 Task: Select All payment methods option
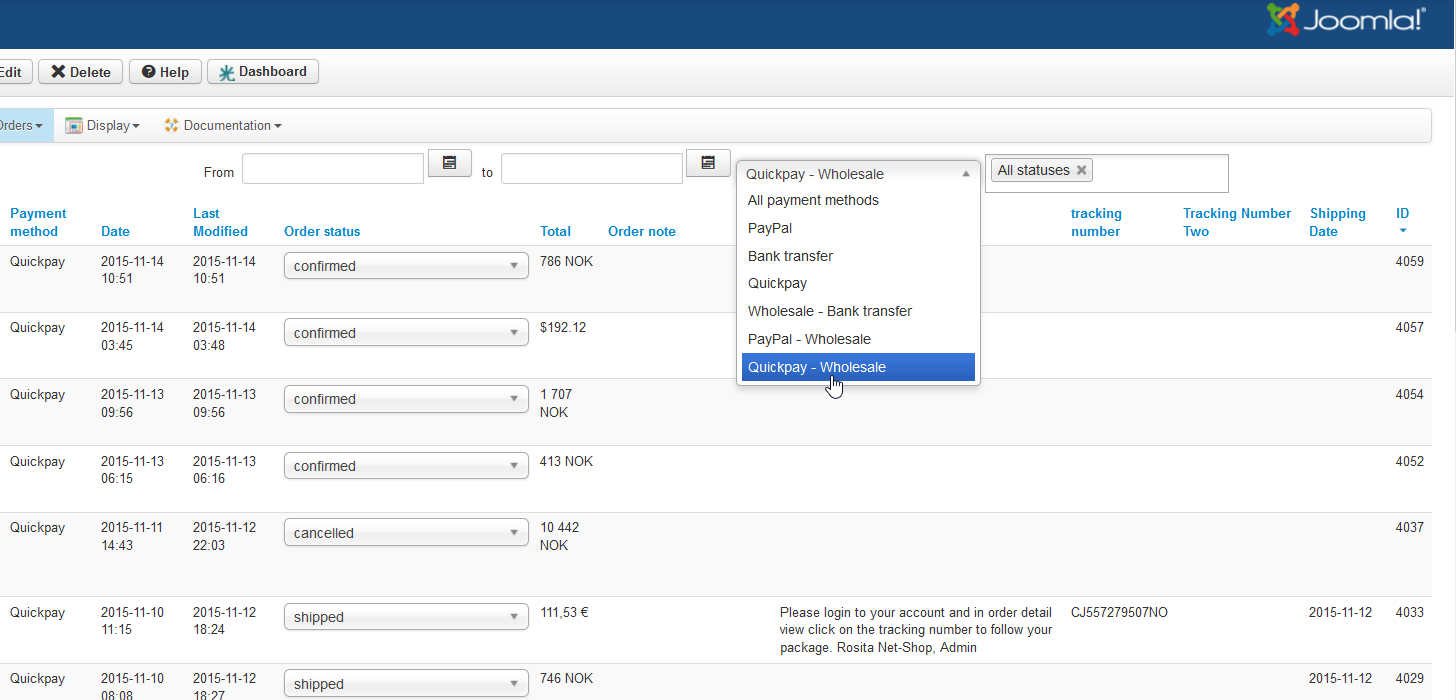point(813,200)
